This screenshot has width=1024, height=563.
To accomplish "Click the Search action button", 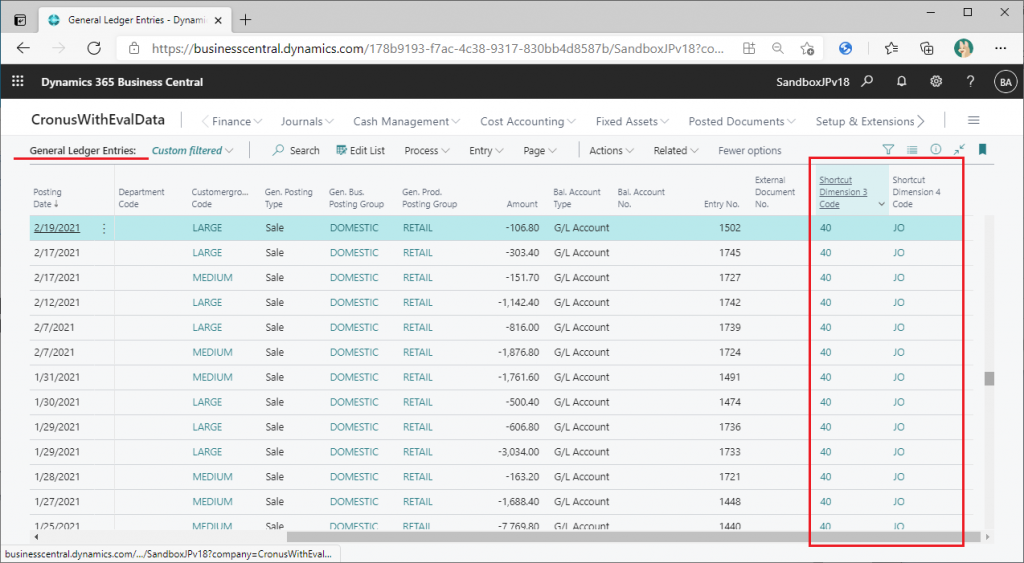I will pos(296,150).
